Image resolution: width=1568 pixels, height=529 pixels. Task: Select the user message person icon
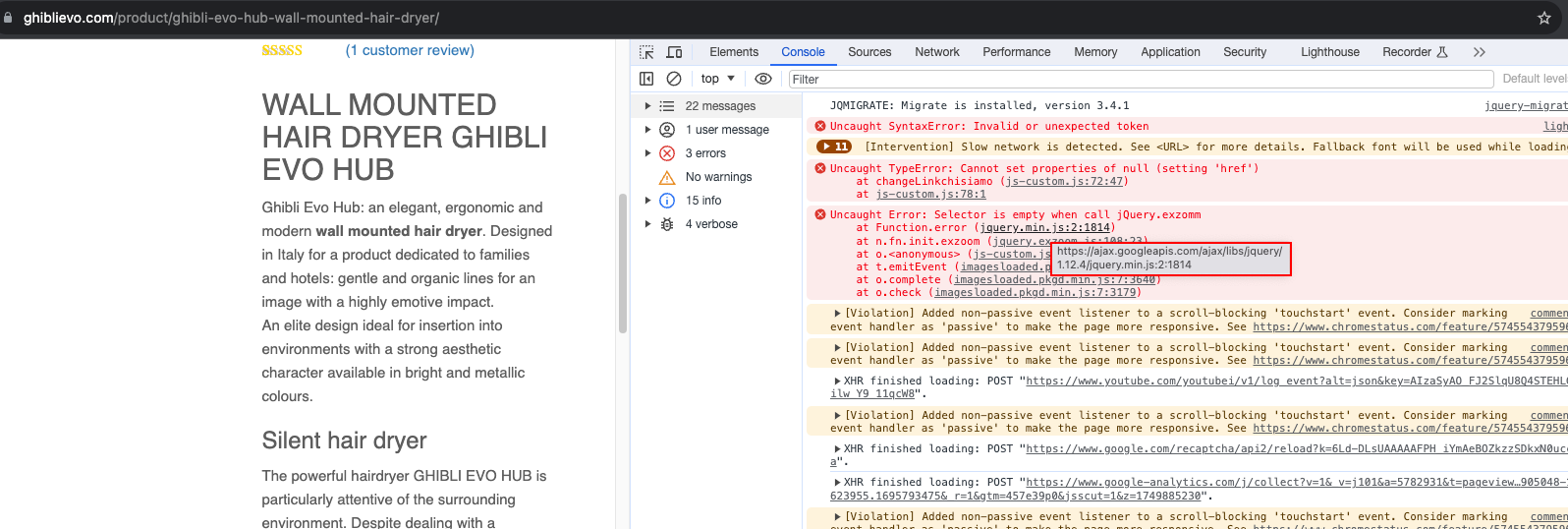coord(667,130)
